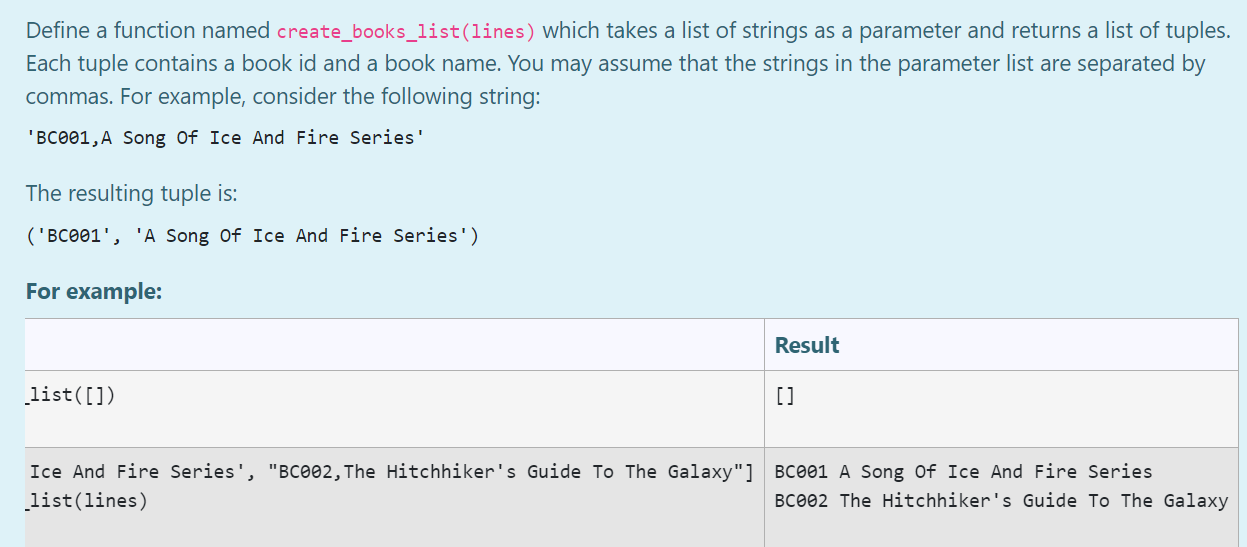Click the phrase "Define a function named"
Image resolution: width=1247 pixels, height=547 pixels.
147,31
